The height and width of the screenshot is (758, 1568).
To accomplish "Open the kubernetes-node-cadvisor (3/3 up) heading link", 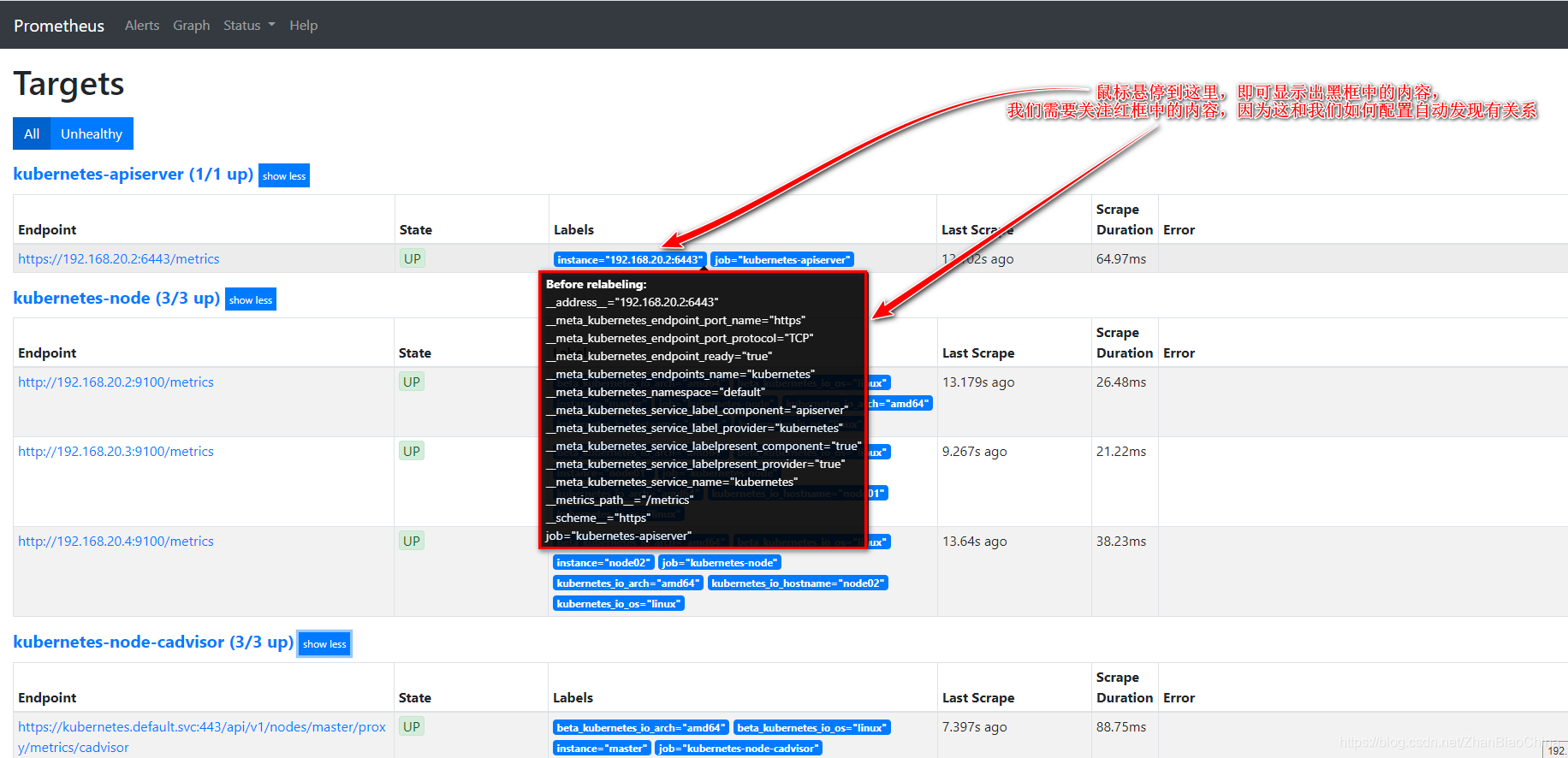I will click(x=153, y=642).
